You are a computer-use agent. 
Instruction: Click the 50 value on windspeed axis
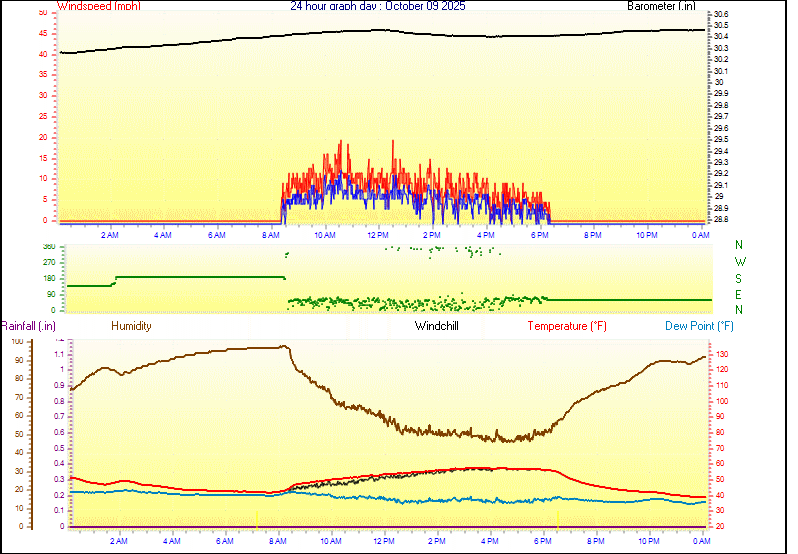click(x=42, y=13)
